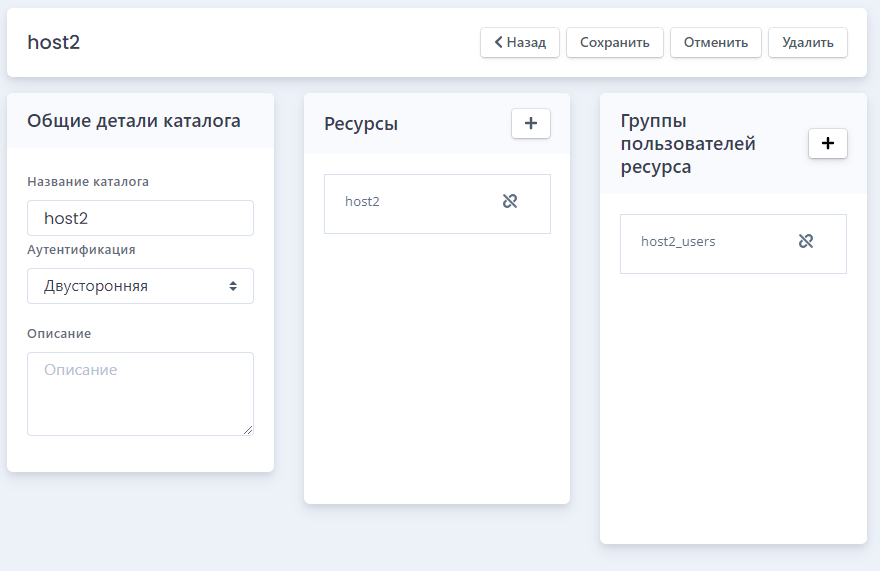Unlink the host2 resource from catalog
The height and width of the screenshot is (571, 880).
click(x=510, y=201)
